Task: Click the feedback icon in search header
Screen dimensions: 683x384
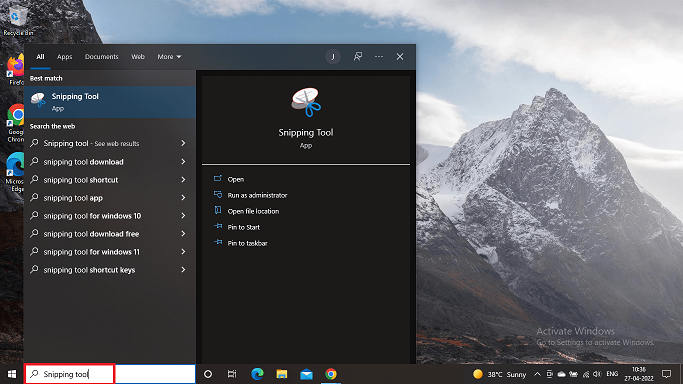Action: tap(358, 57)
